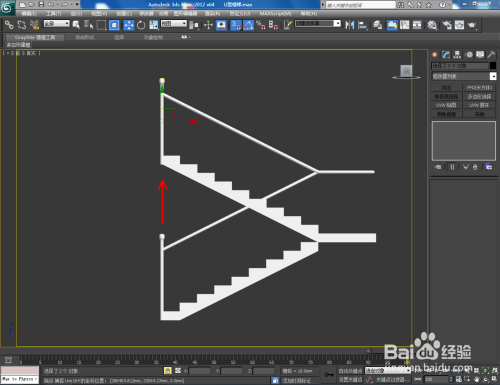Click the Use Pivot Point Center tool
The height and width of the screenshot is (385, 500).
coord(194,25)
